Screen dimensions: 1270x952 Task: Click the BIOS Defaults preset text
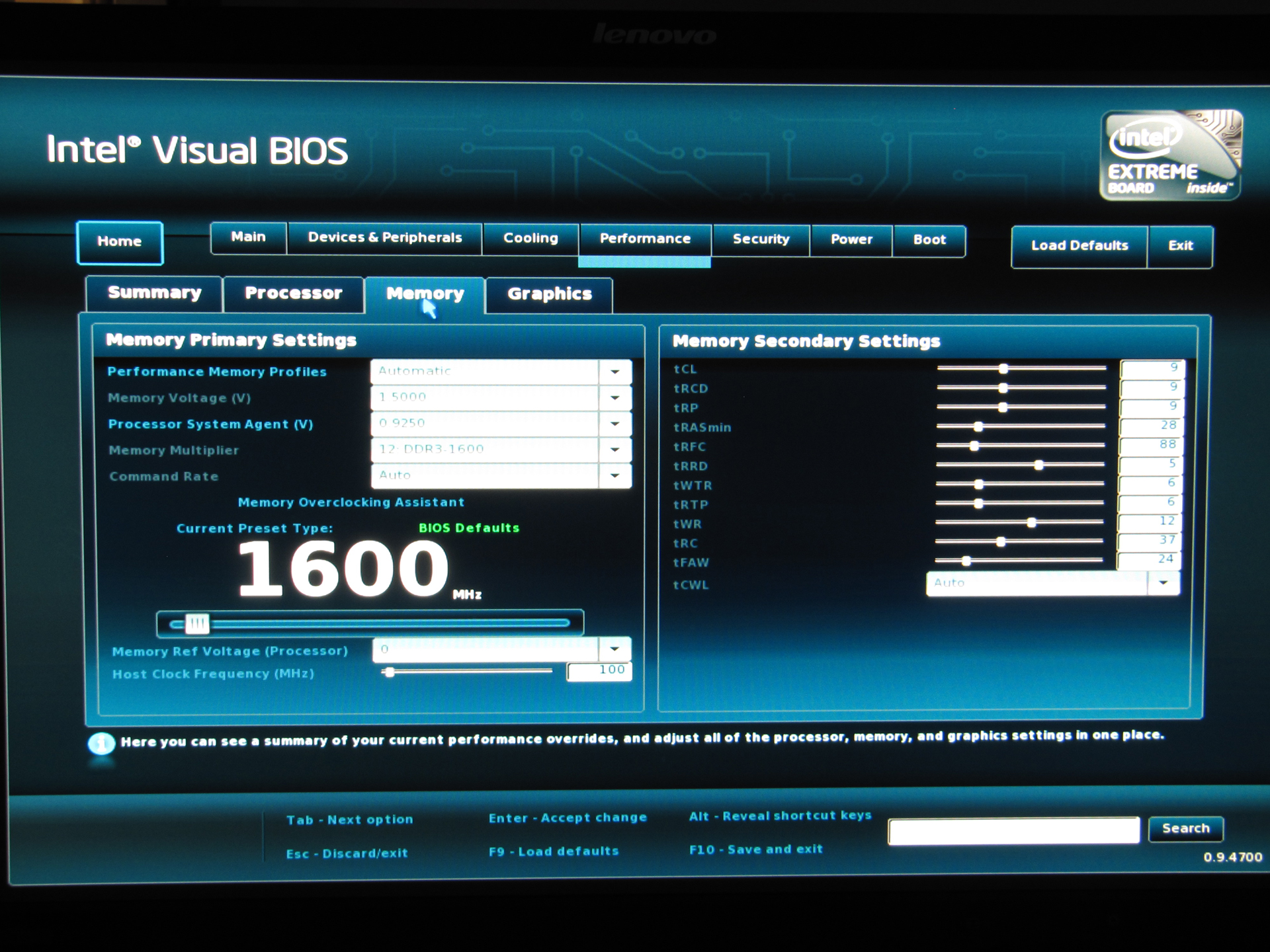(x=469, y=528)
